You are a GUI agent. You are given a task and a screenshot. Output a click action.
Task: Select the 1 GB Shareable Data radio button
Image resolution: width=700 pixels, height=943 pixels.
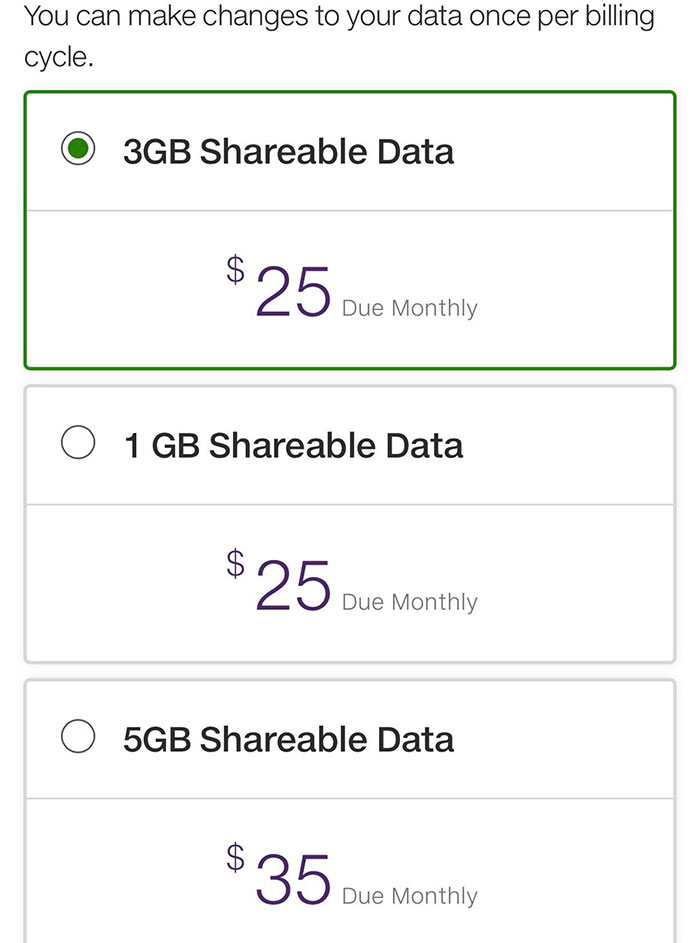click(x=77, y=444)
